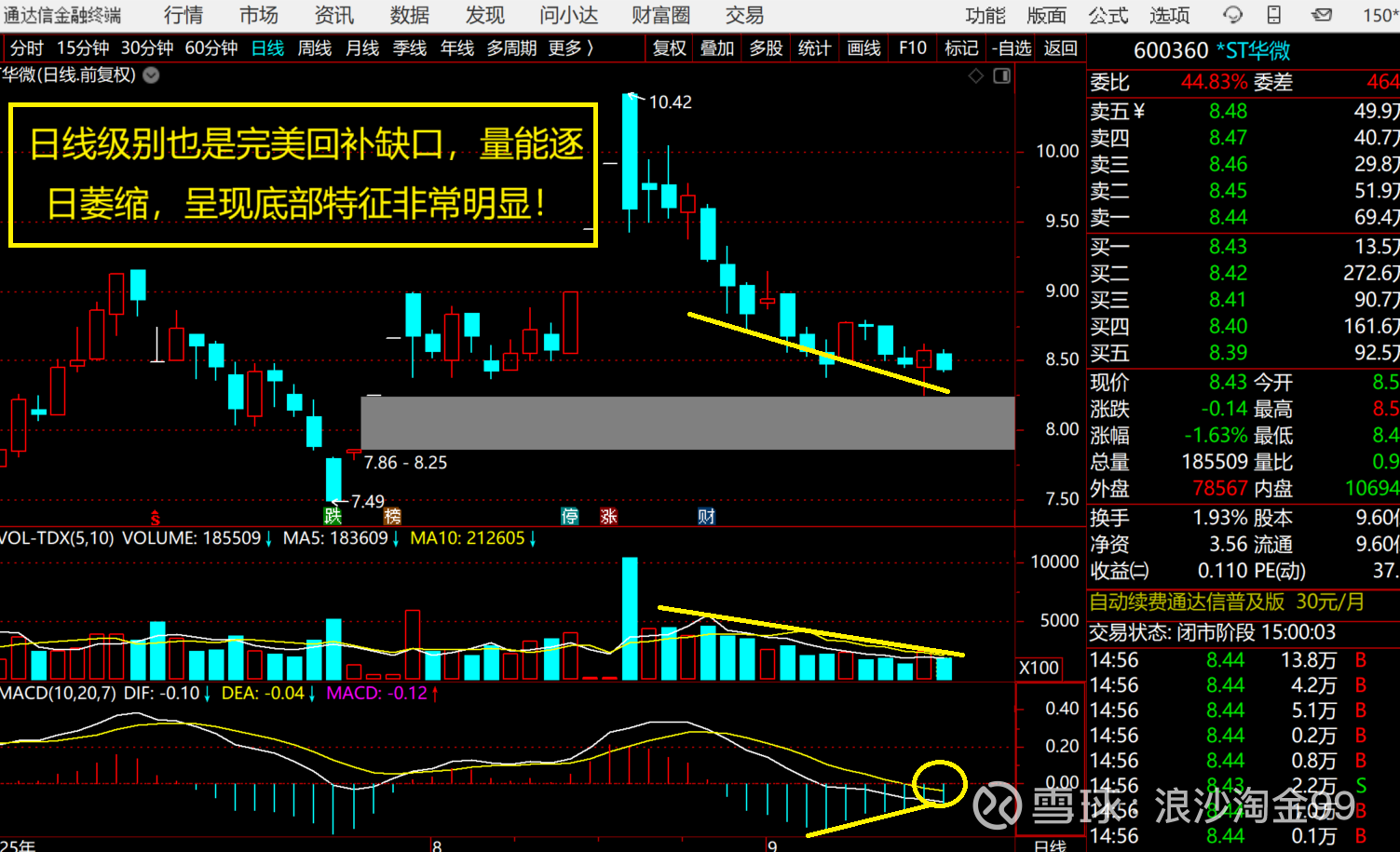Screen dimensions: 1400x852
Task: Open the 复权 adjustment options
Action: coord(669,47)
